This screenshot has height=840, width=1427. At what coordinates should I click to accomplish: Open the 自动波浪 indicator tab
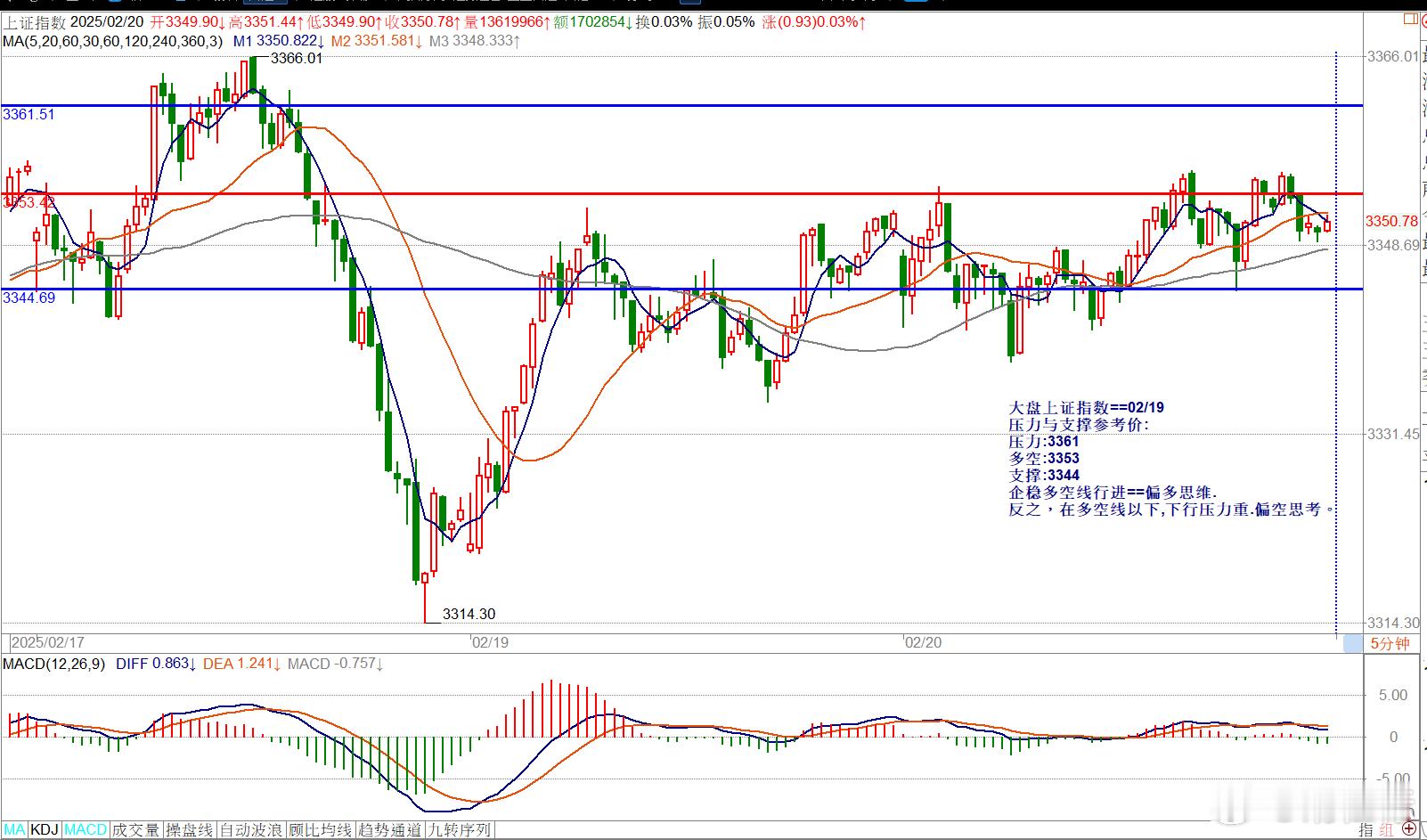pos(252,830)
